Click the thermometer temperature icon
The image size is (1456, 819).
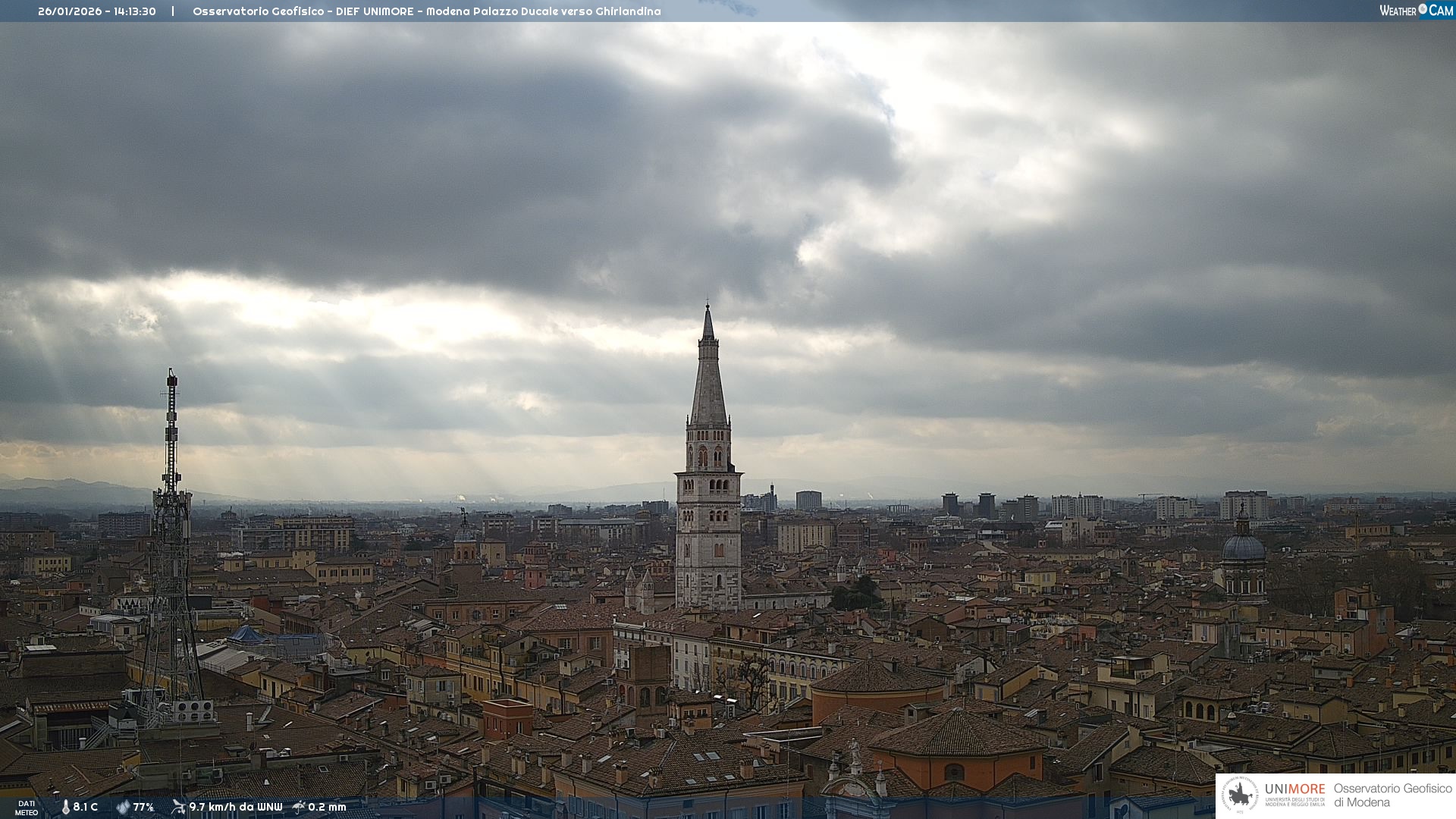coord(66,807)
